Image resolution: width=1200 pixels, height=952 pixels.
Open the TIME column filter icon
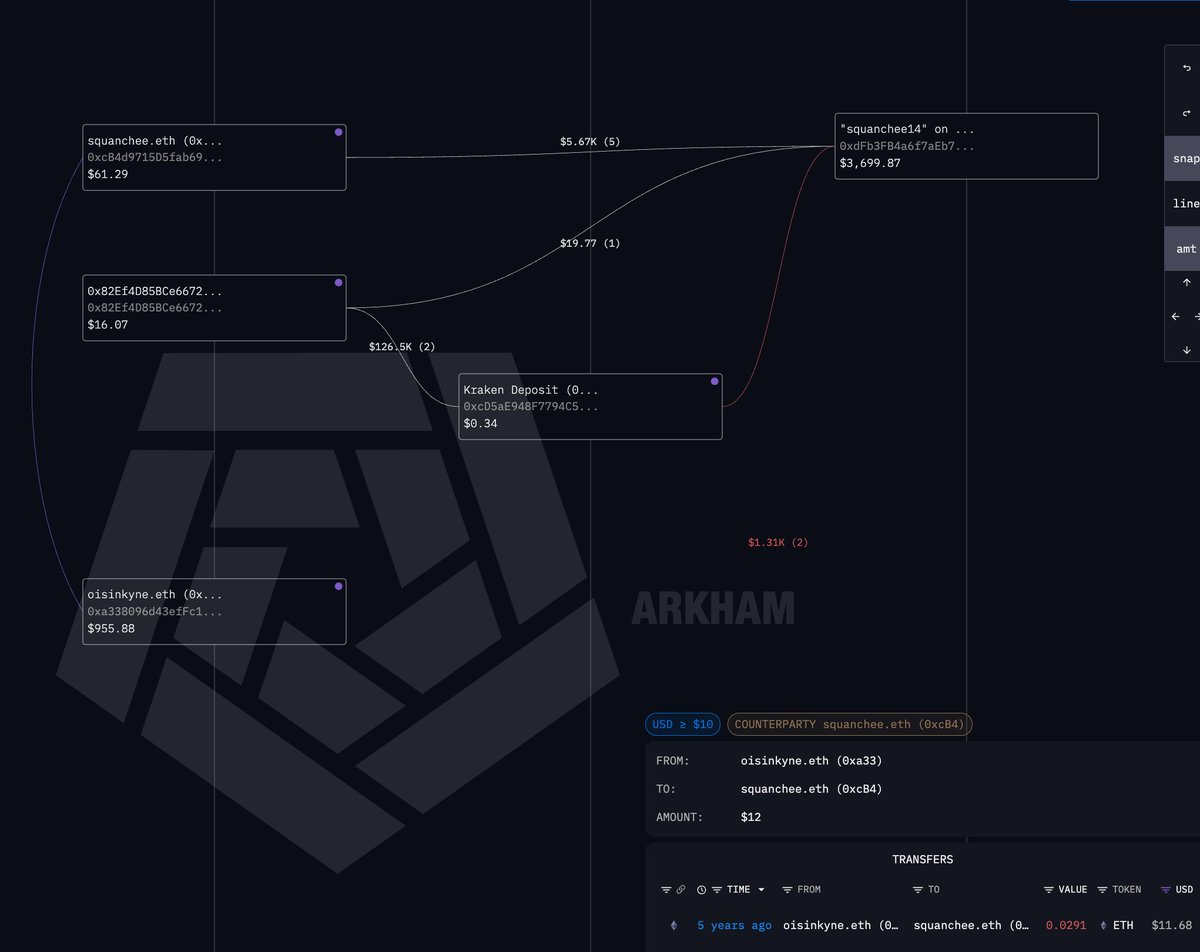point(717,890)
